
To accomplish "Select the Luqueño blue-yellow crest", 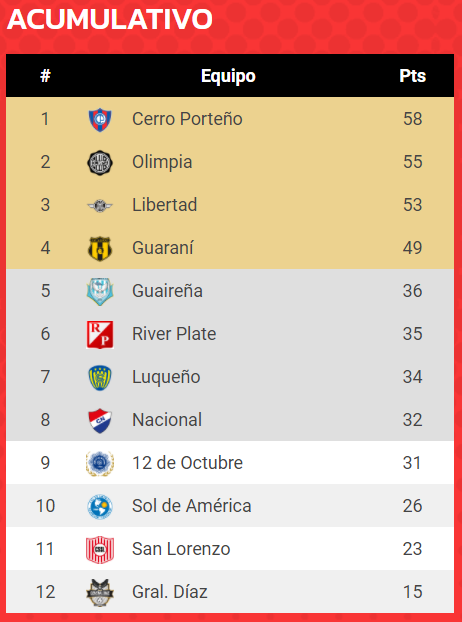I will pyautogui.click(x=100, y=377).
